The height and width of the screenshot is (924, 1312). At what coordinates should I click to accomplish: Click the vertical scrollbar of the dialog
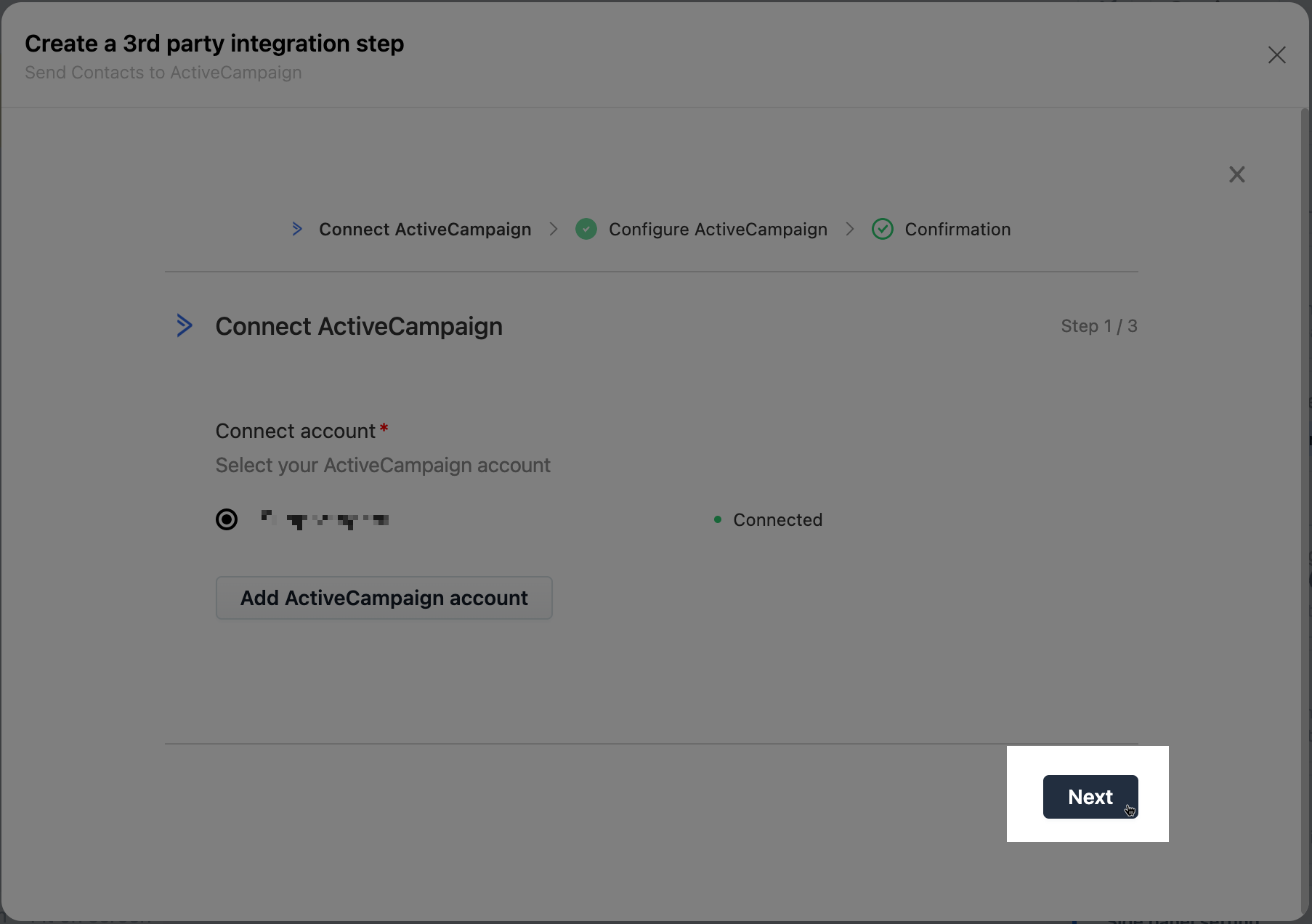click(1305, 512)
